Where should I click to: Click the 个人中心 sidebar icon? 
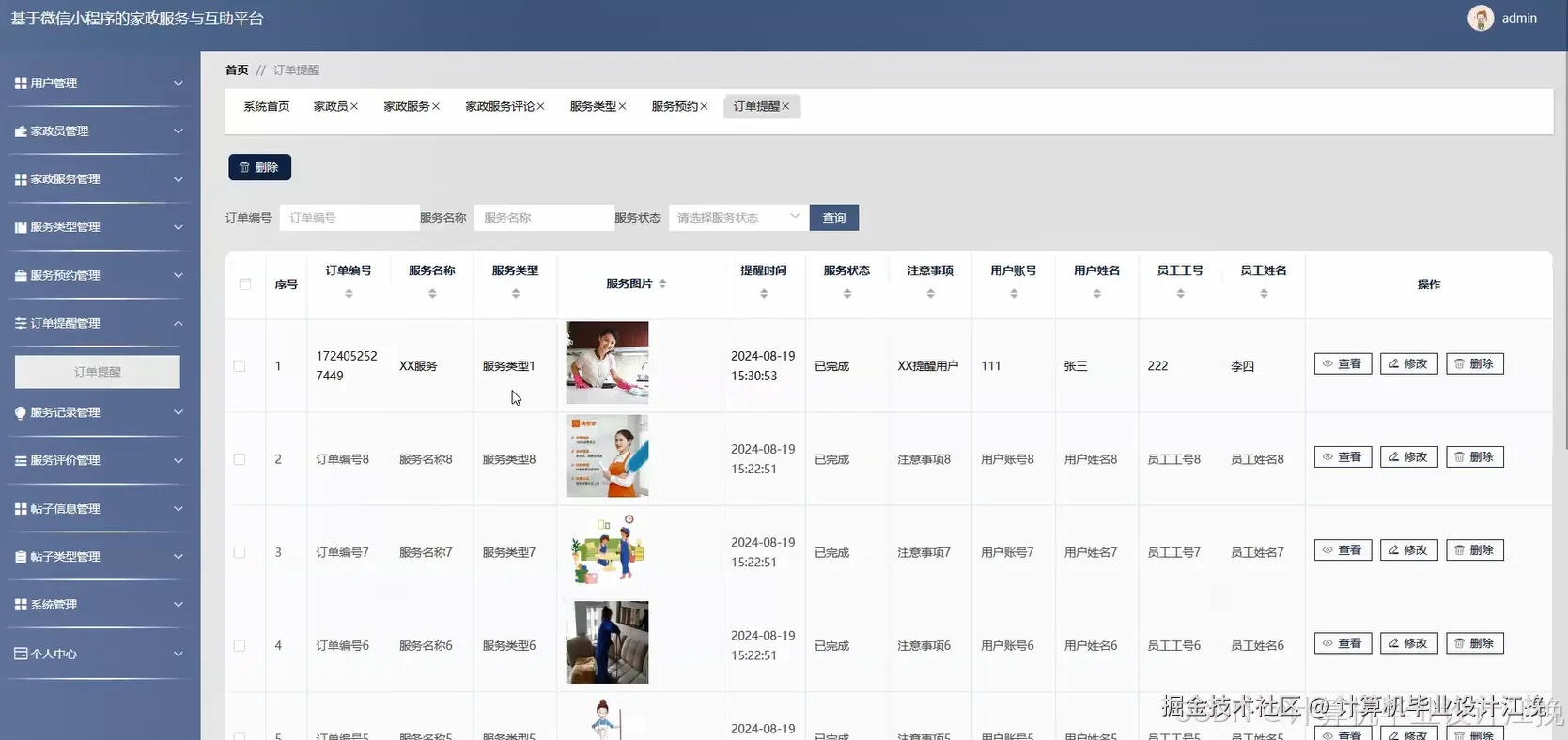click(21, 654)
